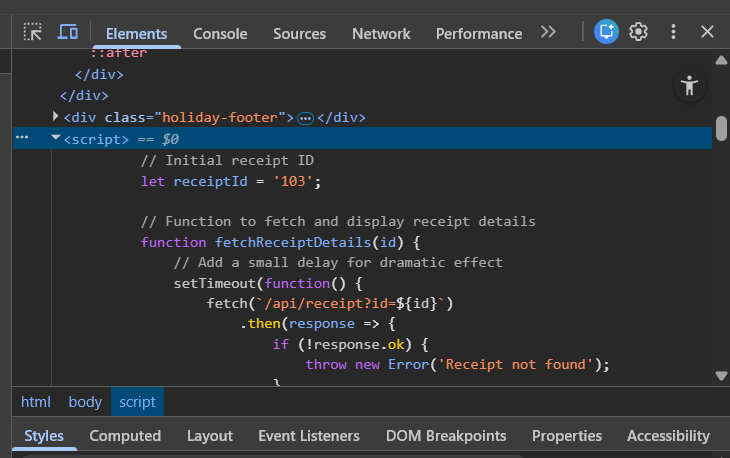Click the "function fetchReceiptDetails(id) {" line

pyautogui.click(x=280, y=242)
